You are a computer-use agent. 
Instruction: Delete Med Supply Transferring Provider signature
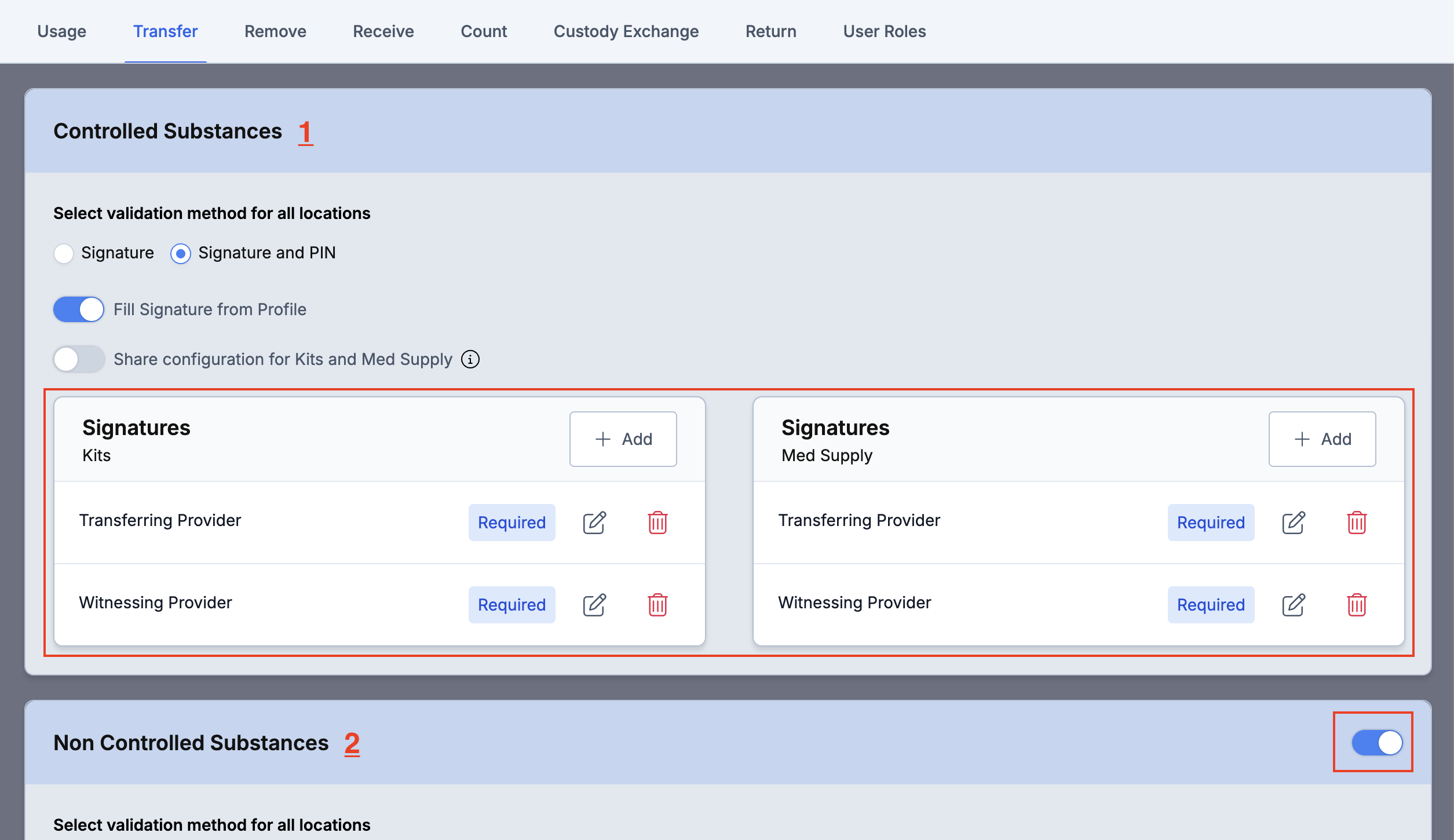pos(1357,523)
